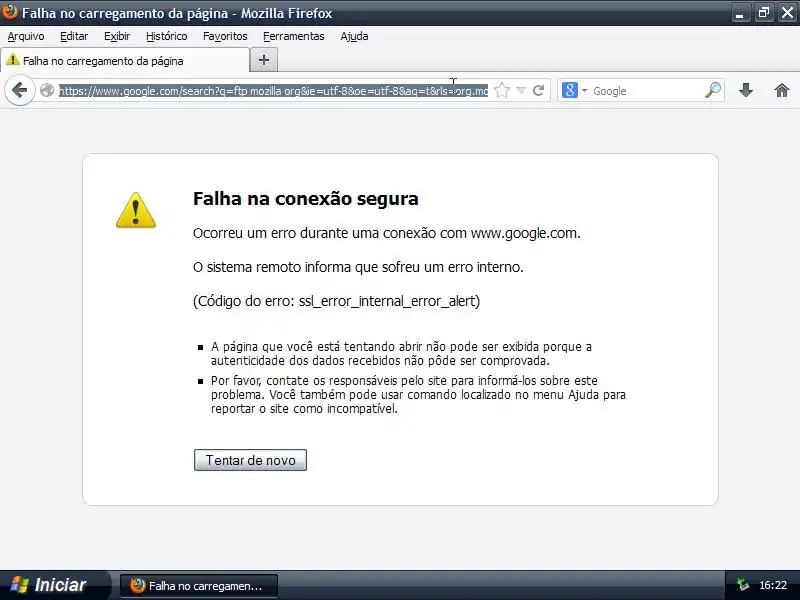Select the 'Falha no carregamento da página' tab
Viewport: 800px width, 600px height.
click(x=125, y=61)
